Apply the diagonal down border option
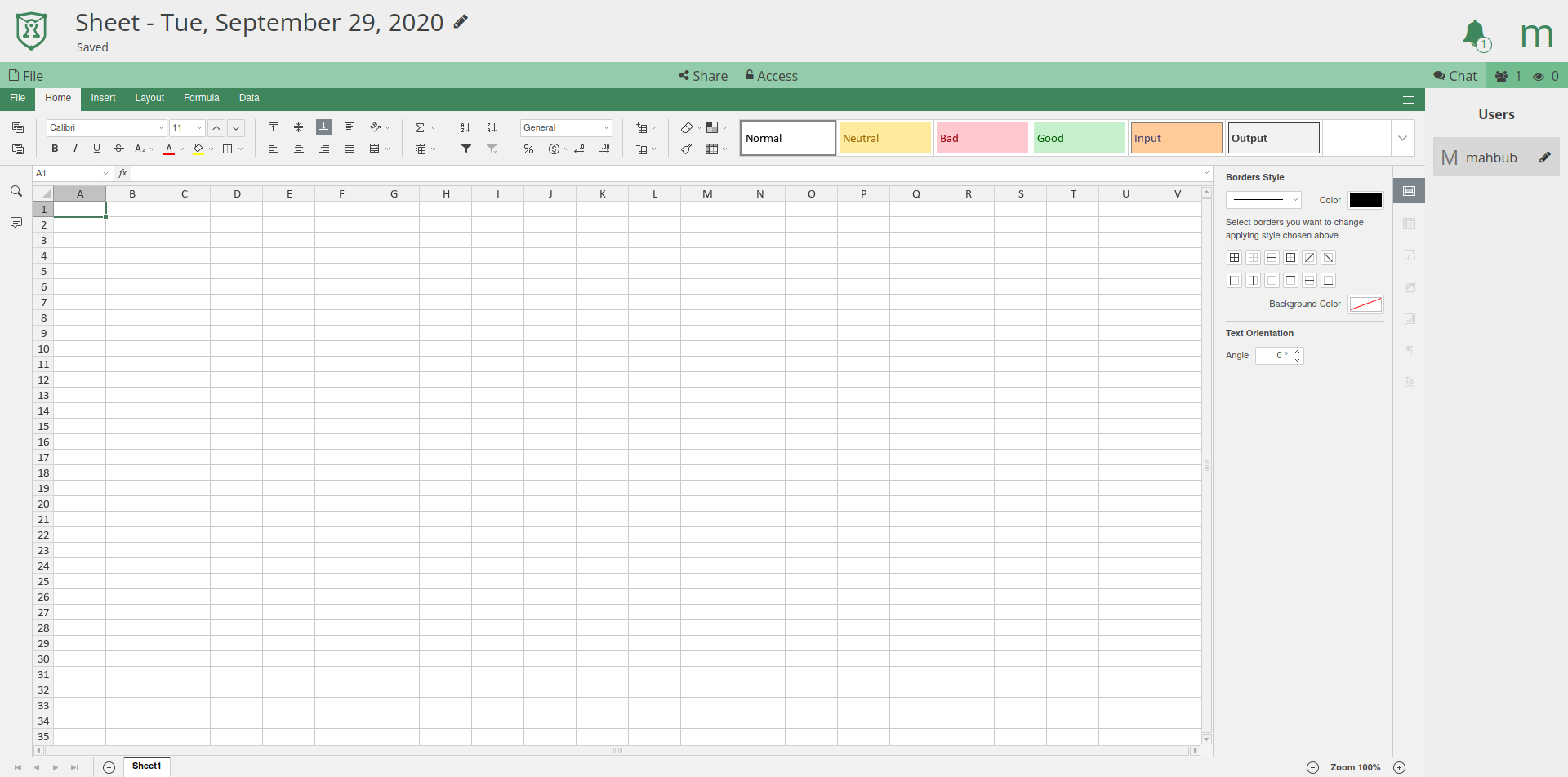The height and width of the screenshot is (777, 1568). [x=1329, y=258]
